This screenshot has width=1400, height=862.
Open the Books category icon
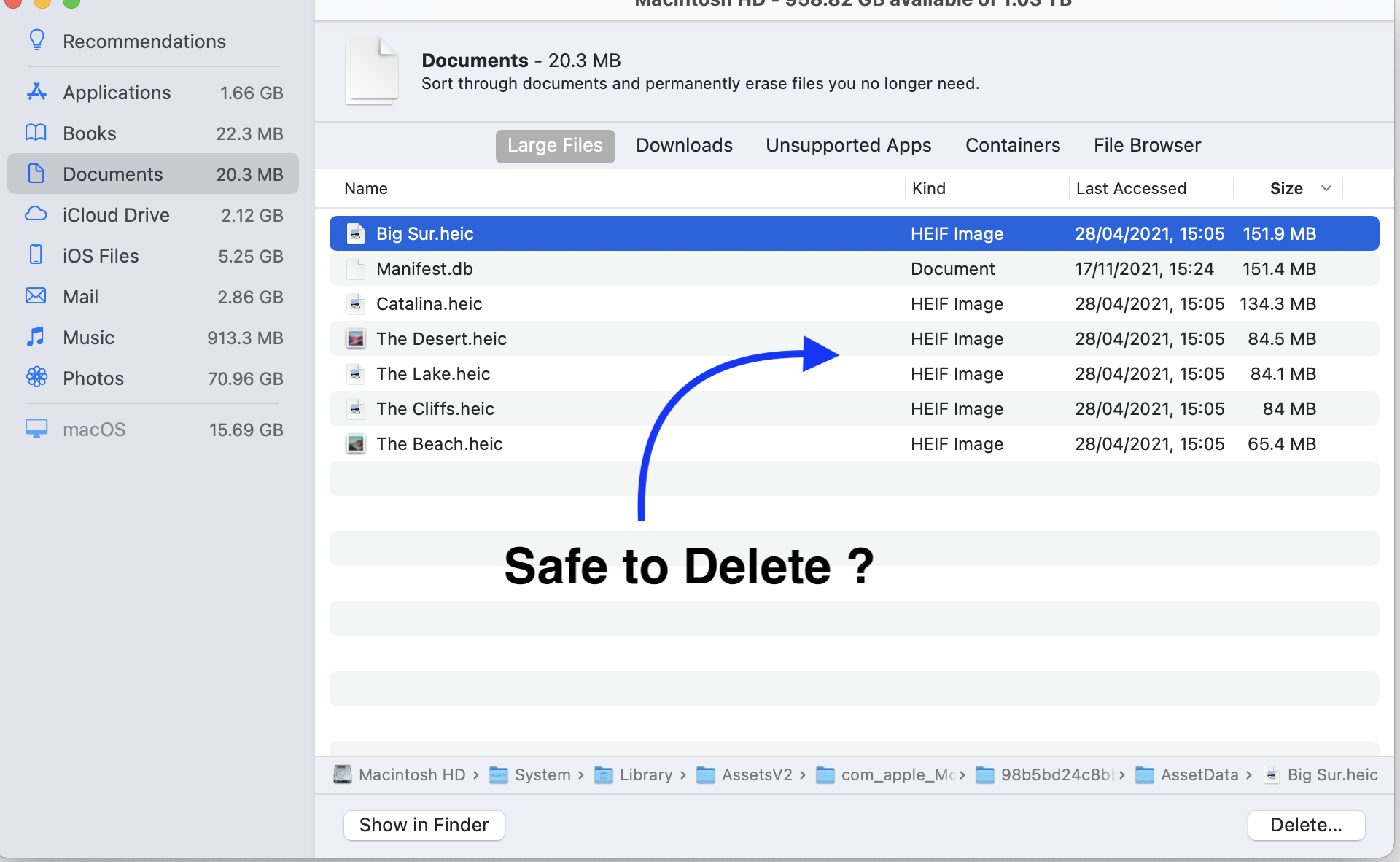(36, 133)
